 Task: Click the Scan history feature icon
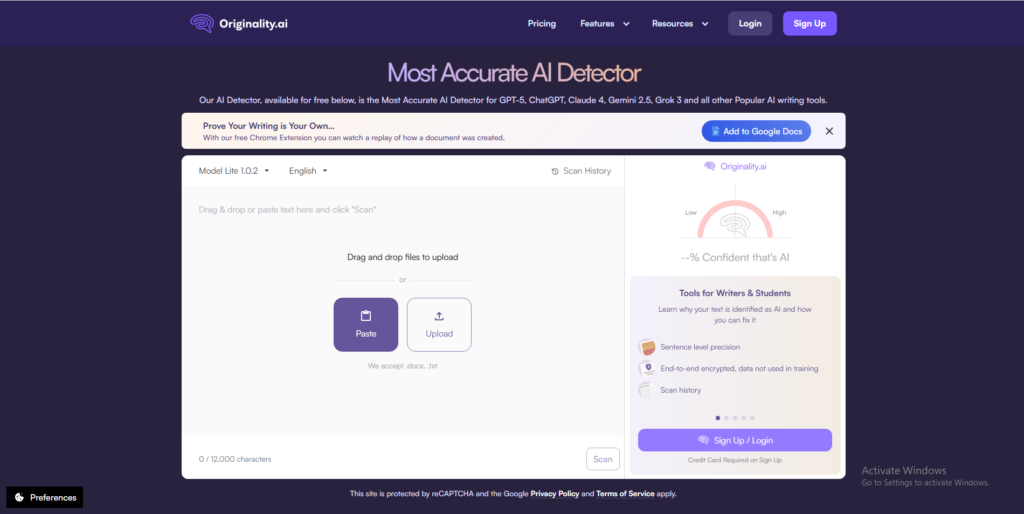tap(647, 390)
